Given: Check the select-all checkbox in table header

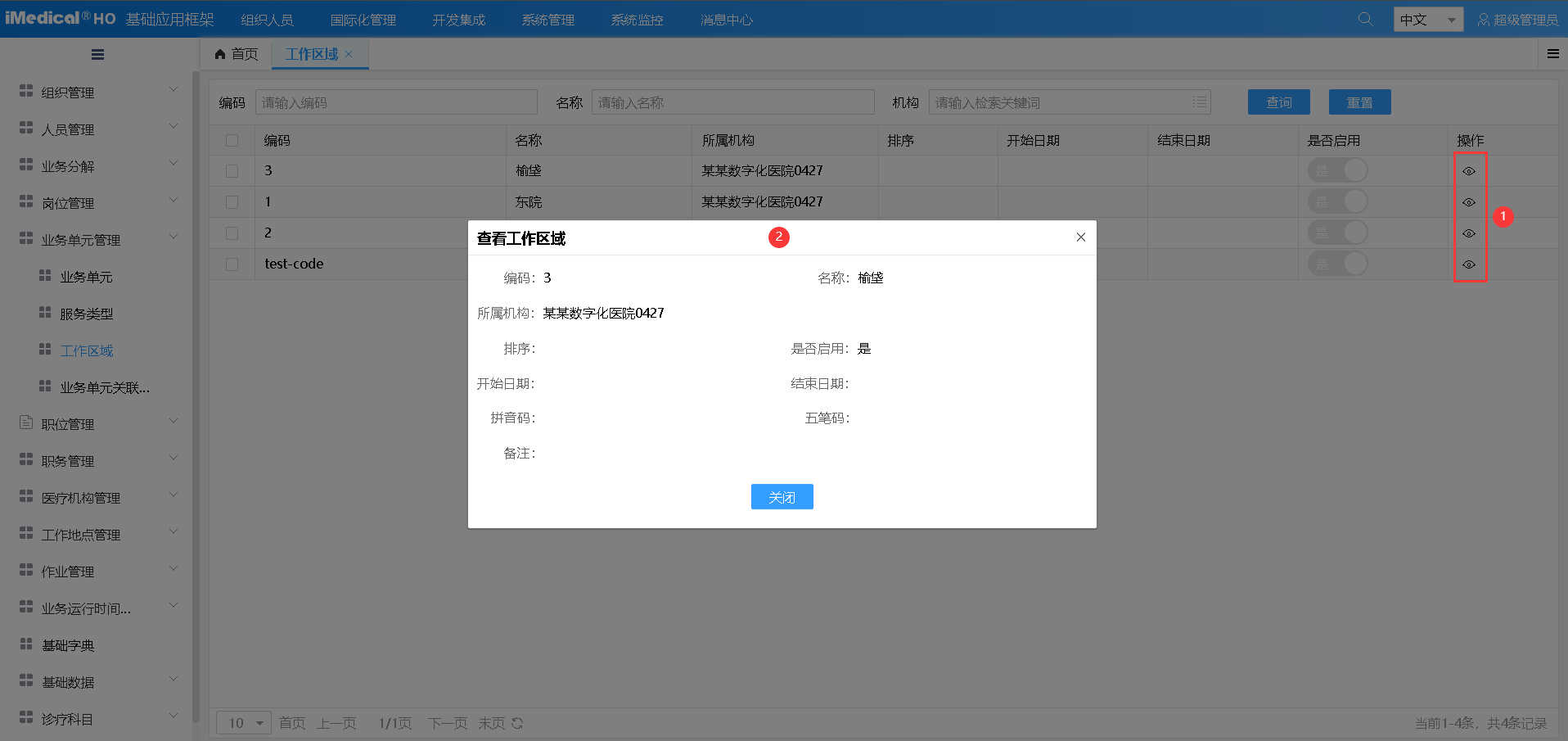Looking at the screenshot, I should (232, 139).
